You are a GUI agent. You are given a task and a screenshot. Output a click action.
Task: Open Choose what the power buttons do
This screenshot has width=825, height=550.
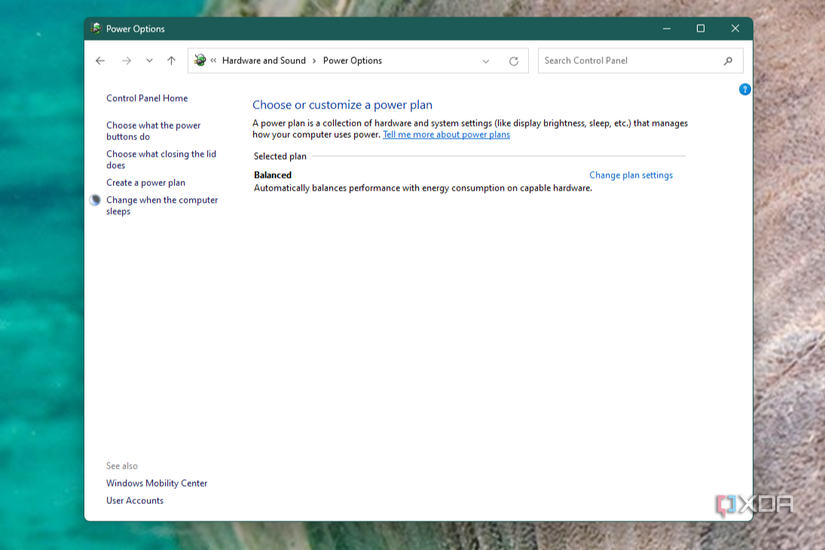[153, 131]
